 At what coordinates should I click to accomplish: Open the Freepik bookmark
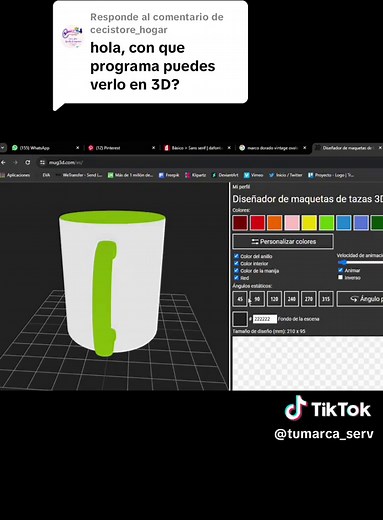(169, 175)
